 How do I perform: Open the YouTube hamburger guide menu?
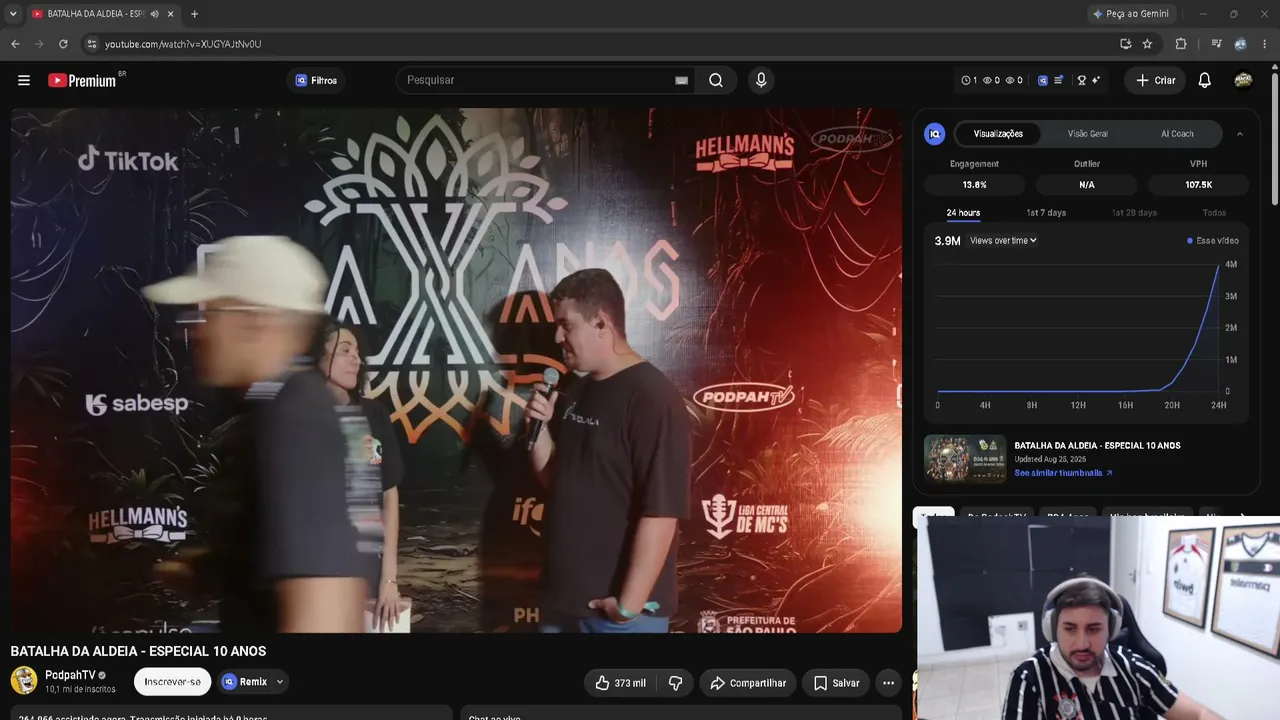pos(24,80)
